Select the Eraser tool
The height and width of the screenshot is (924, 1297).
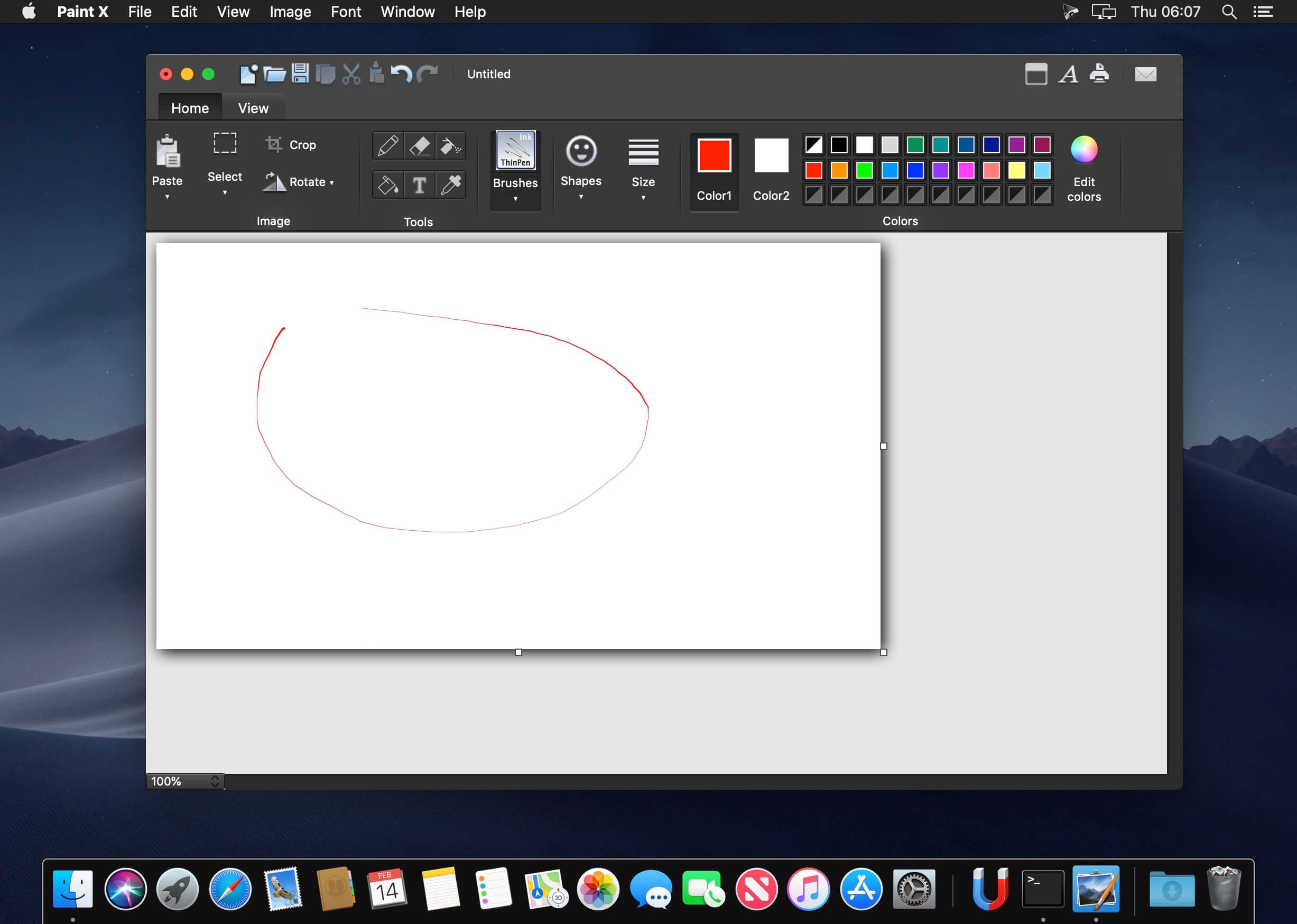point(419,146)
